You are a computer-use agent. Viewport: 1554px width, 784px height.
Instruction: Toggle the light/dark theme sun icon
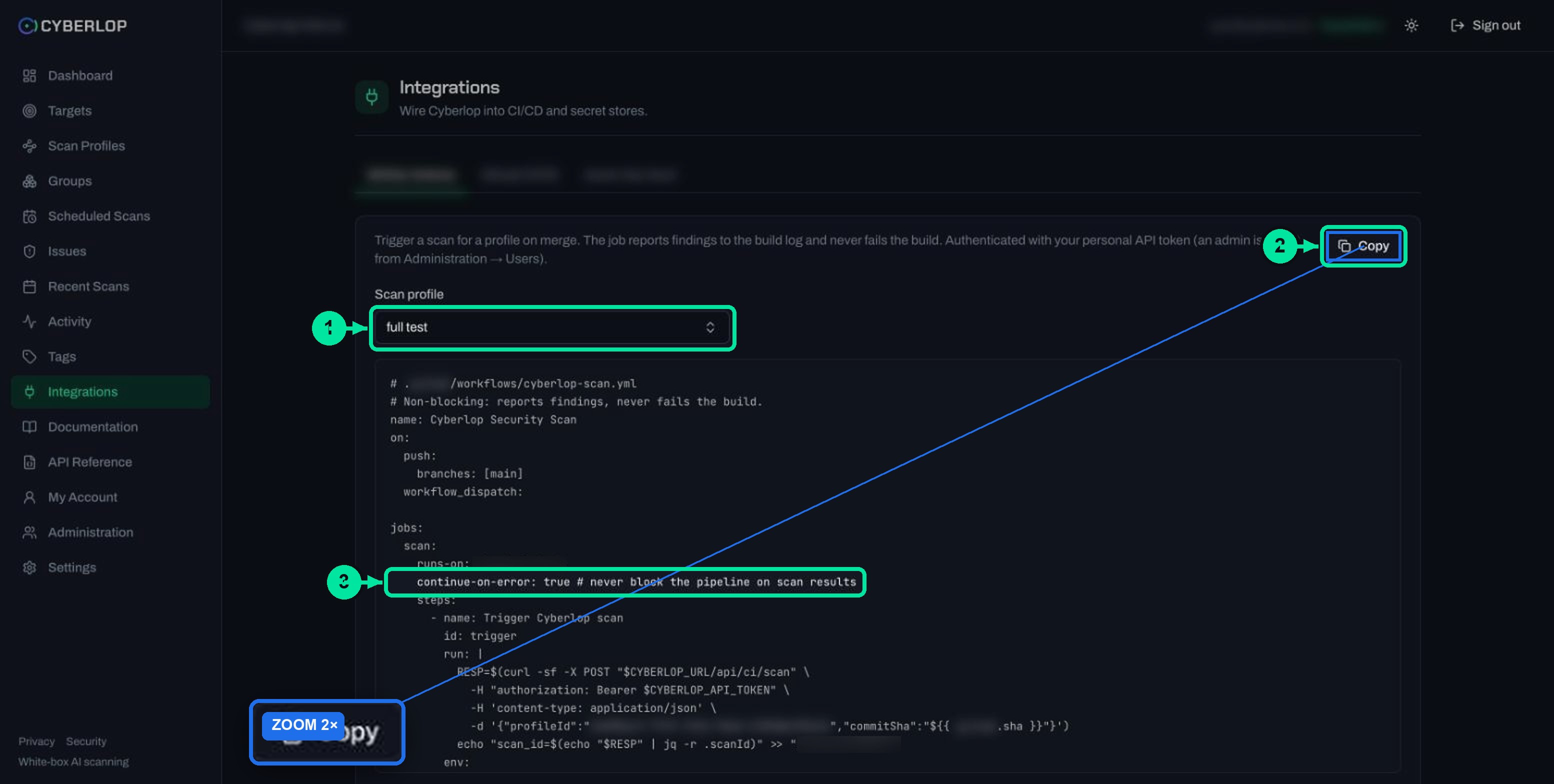(1411, 25)
